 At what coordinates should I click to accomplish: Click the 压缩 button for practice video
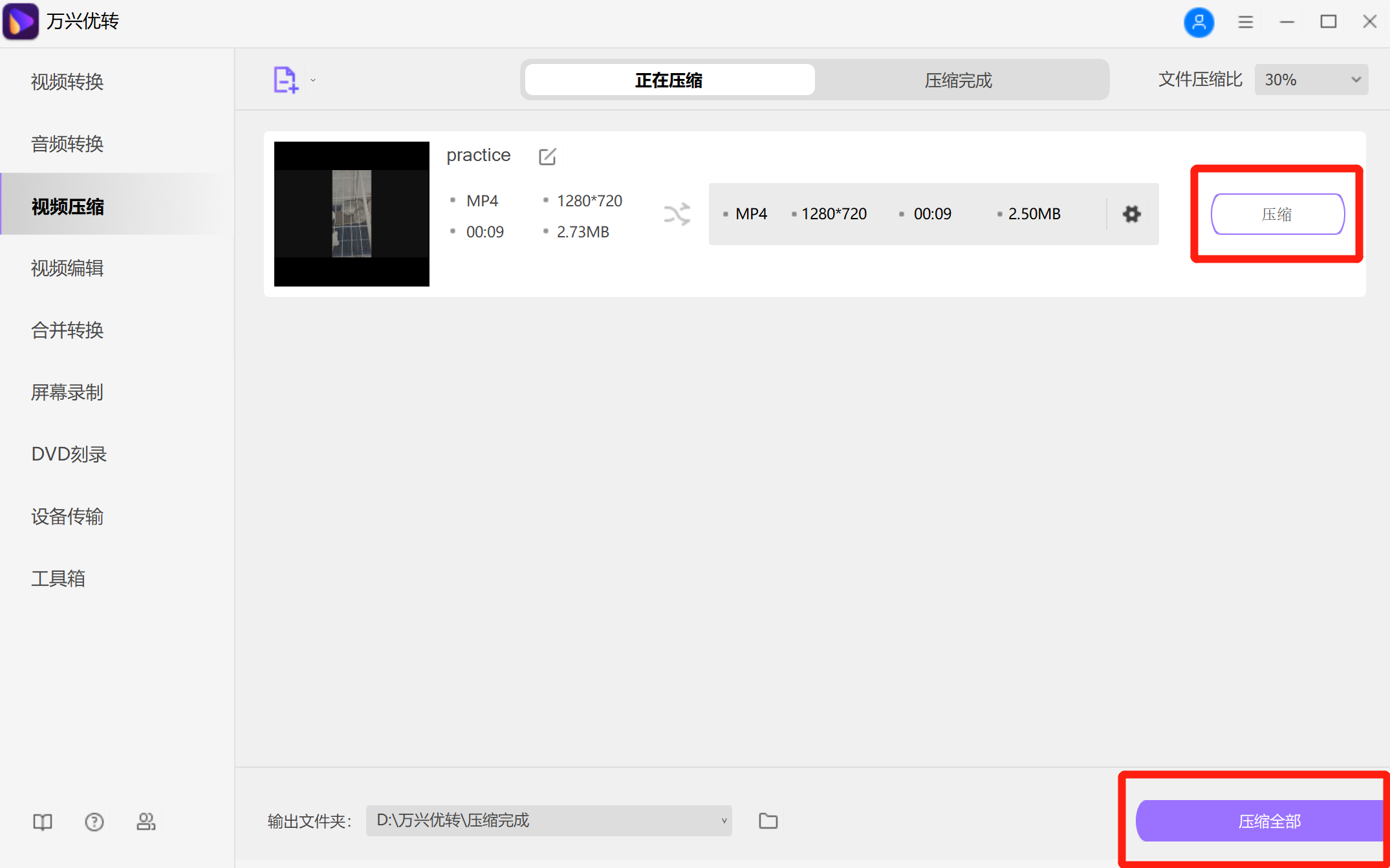click(x=1277, y=213)
